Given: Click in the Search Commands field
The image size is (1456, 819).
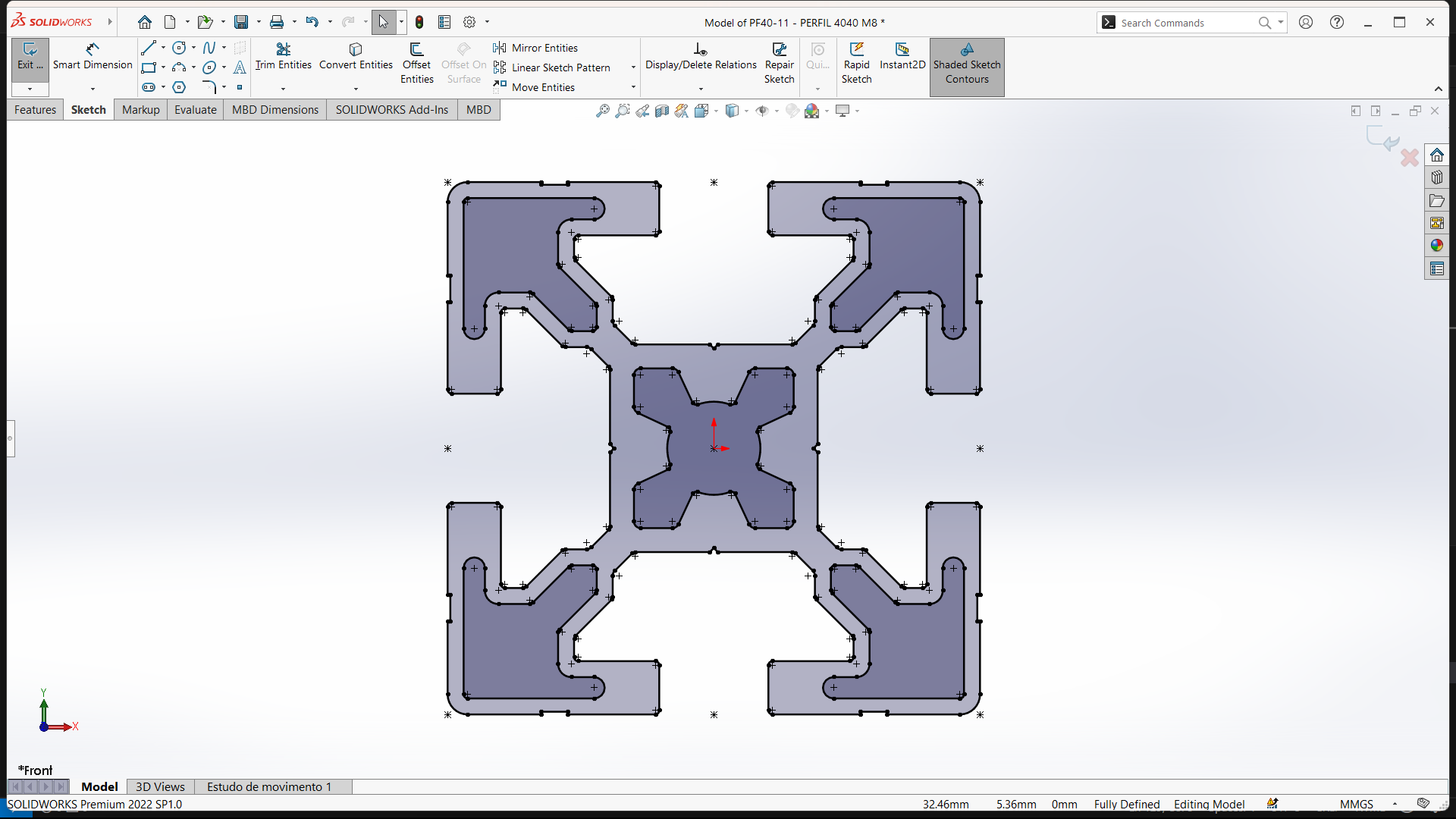Looking at the screenshot, I should click(1187, 23).
